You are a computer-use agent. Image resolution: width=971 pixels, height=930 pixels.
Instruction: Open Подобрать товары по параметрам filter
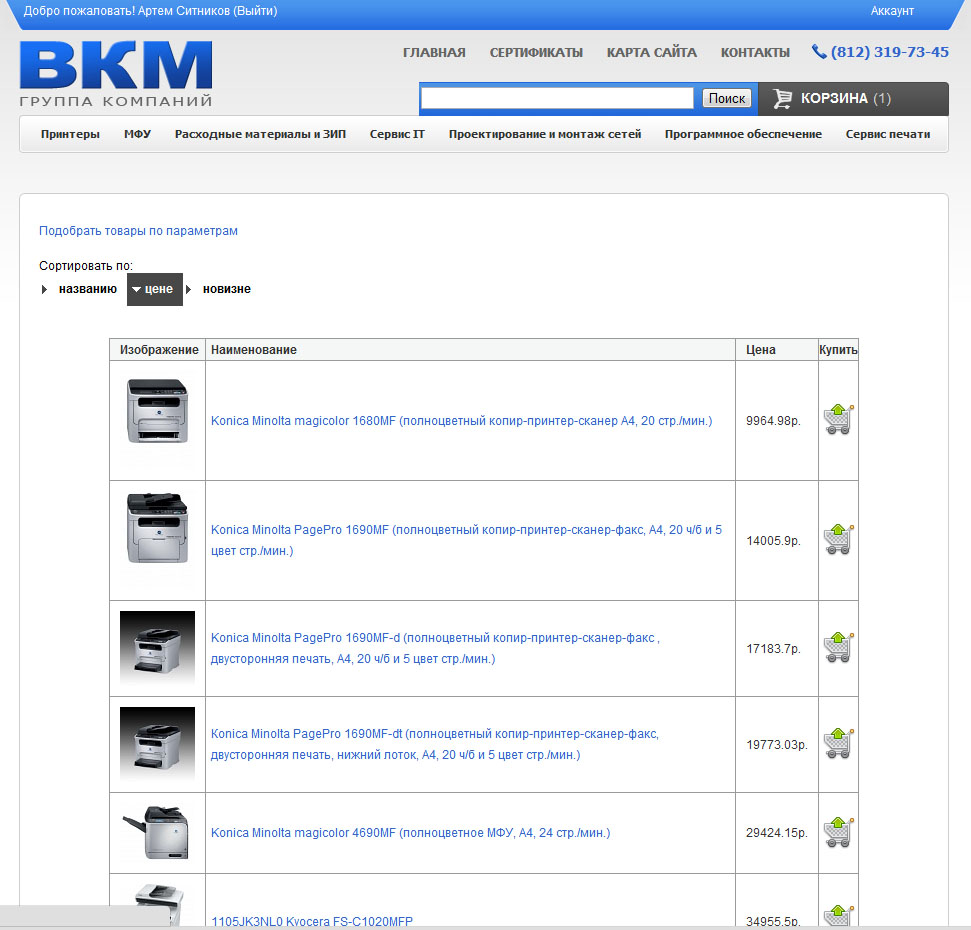[138, 231]
